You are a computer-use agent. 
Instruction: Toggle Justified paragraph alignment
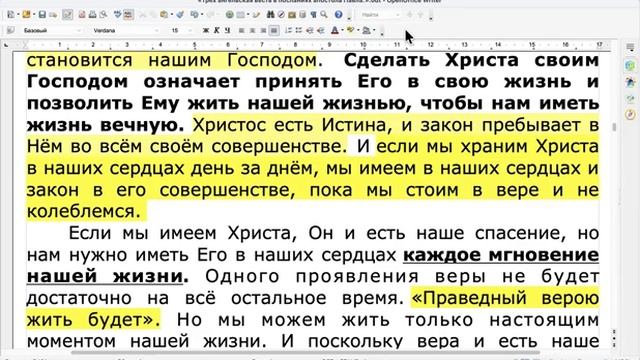coord(274,30)
